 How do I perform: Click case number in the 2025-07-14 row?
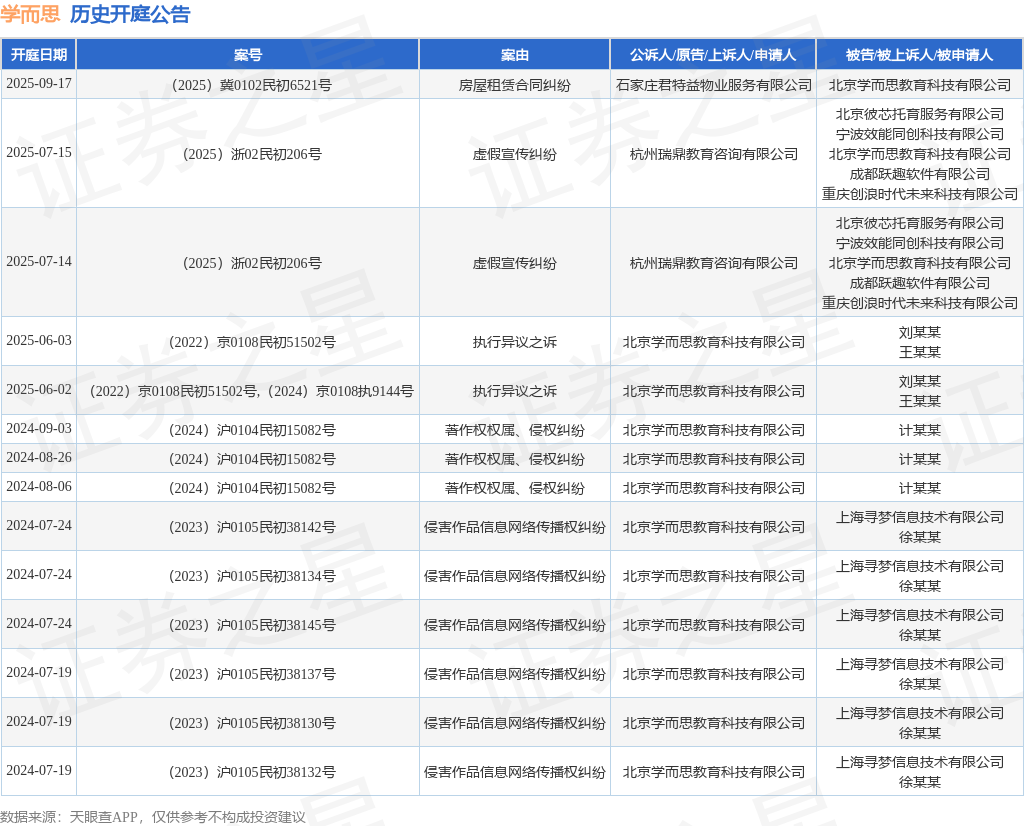(251, 263)
